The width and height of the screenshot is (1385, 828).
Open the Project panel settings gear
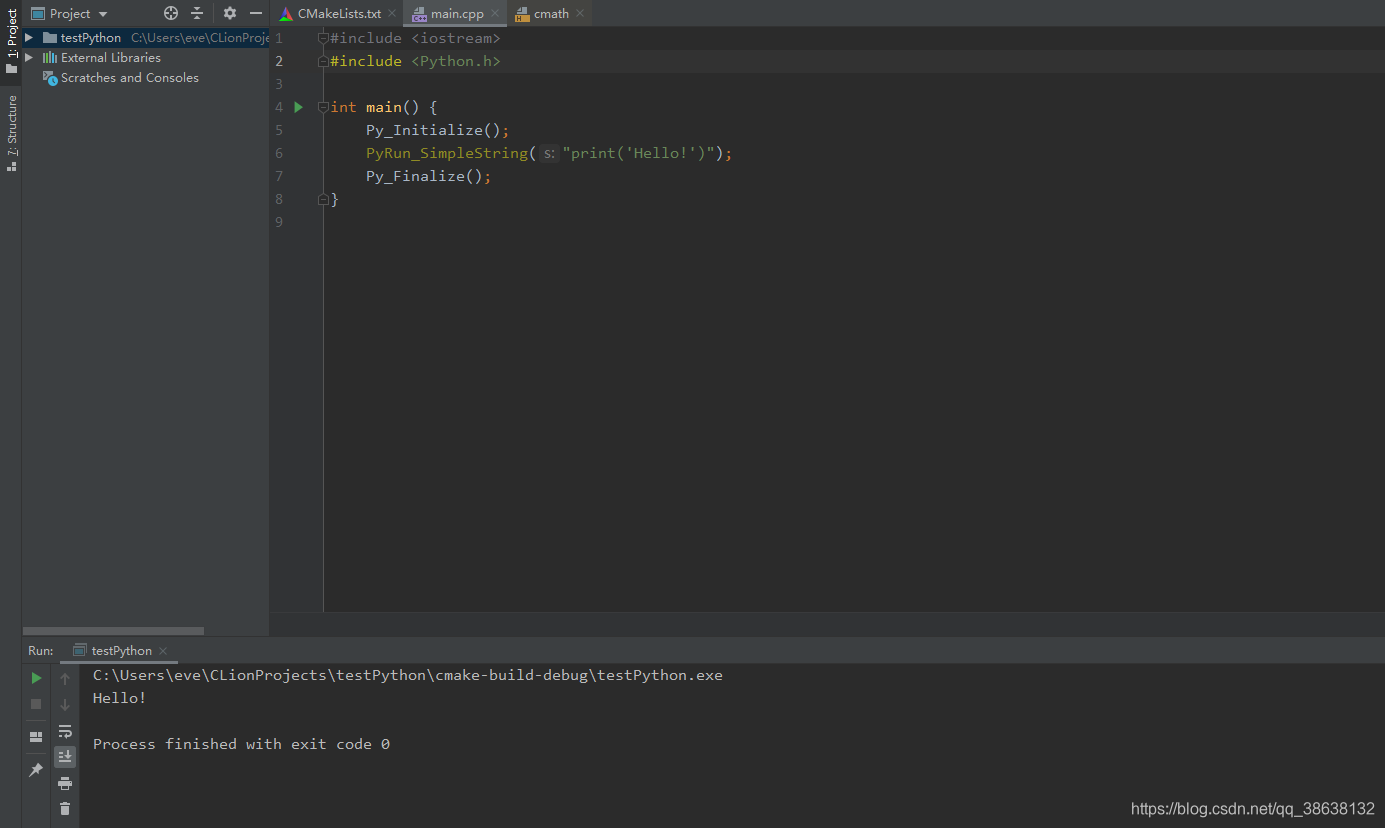(230, 13)
